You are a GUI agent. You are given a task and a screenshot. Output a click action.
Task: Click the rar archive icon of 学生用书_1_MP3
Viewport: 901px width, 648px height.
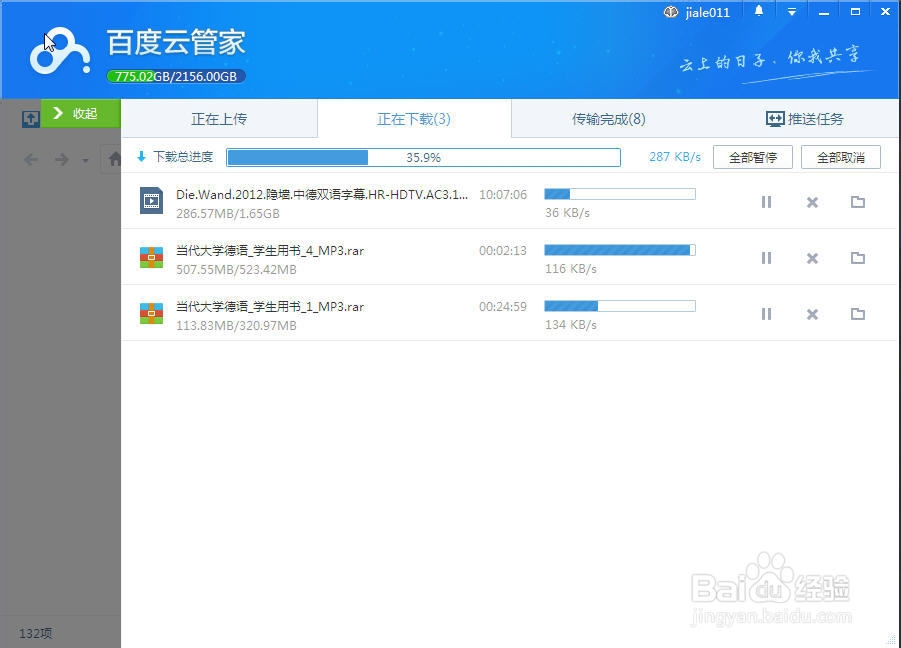click(x=151, y=313)
